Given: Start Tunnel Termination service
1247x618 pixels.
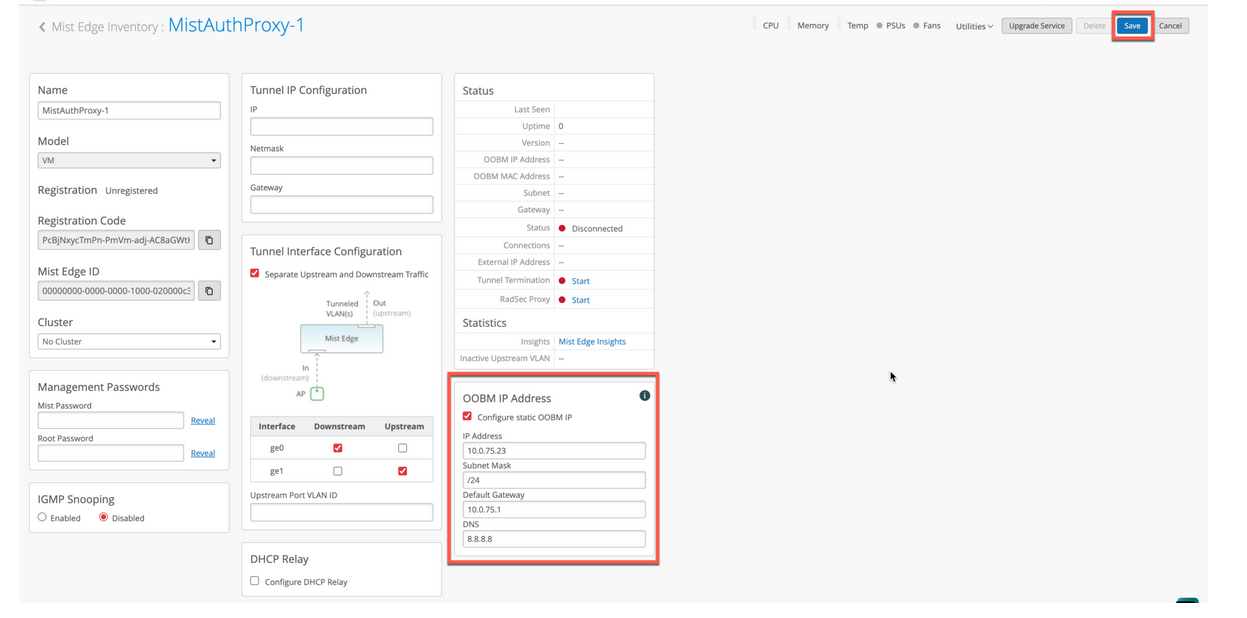Looking at the screenshot, I should pyautogui.click(x=580, y=281).
